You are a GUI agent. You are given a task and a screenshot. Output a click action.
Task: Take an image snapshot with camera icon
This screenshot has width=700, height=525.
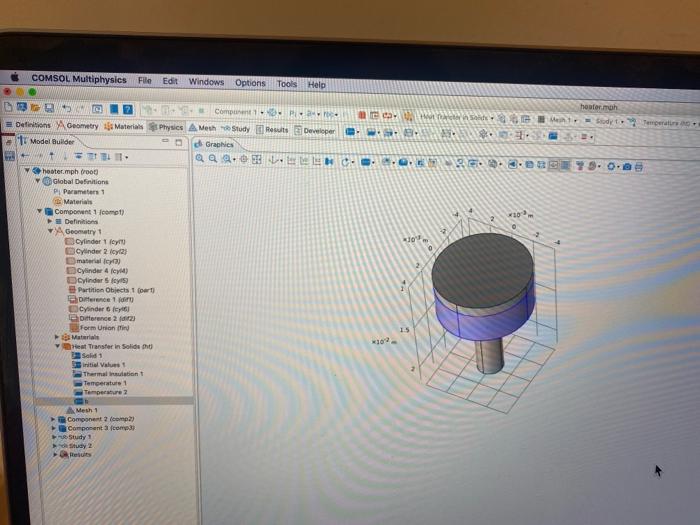click(x=627, y=167)
